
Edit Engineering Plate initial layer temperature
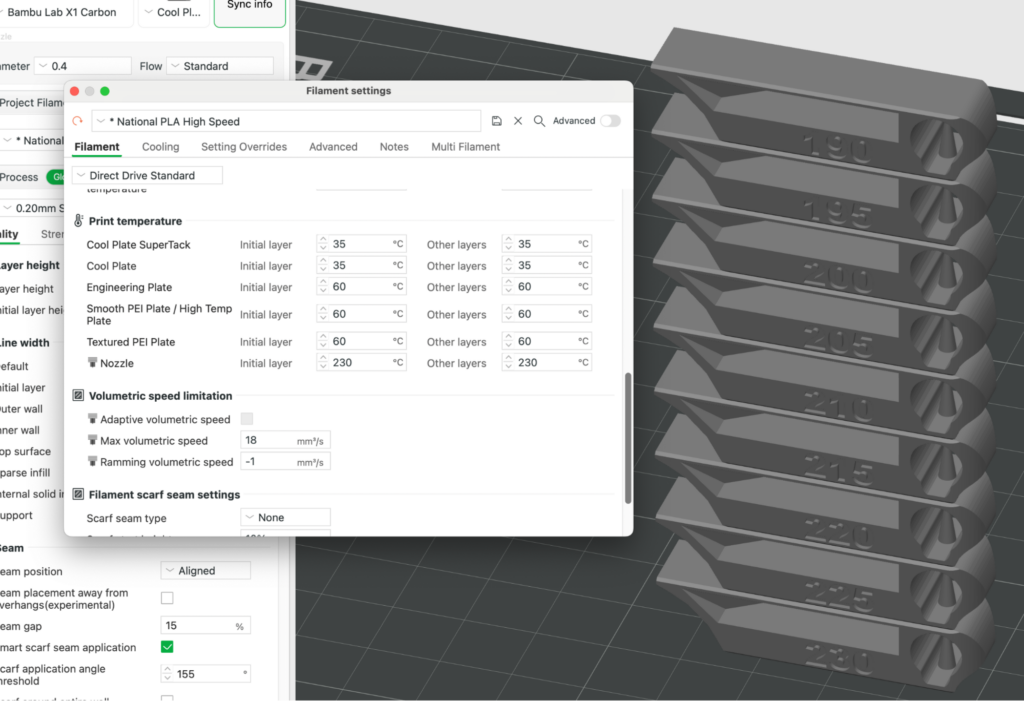pyautogui.click(x=361, y=286)
